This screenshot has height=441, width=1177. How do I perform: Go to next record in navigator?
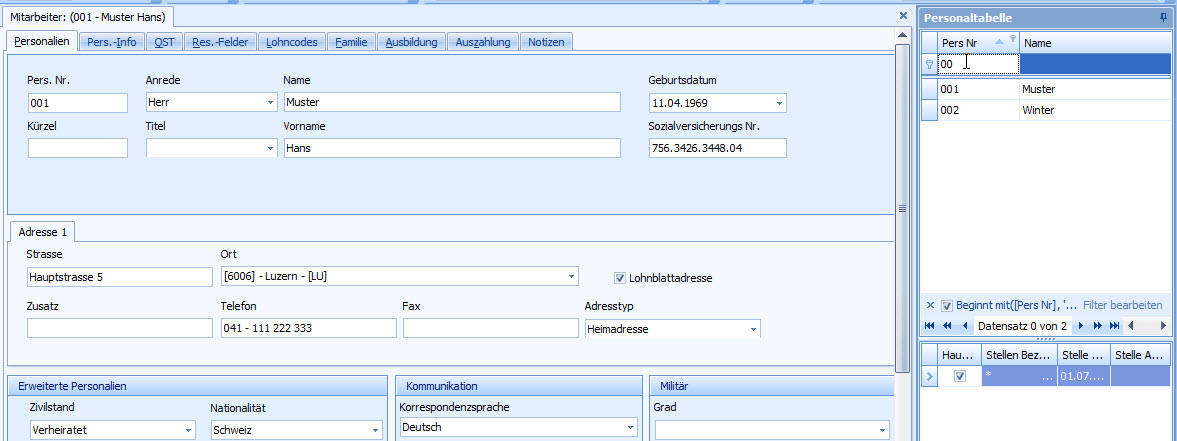pyautogui.click(x=1080, y=326)
